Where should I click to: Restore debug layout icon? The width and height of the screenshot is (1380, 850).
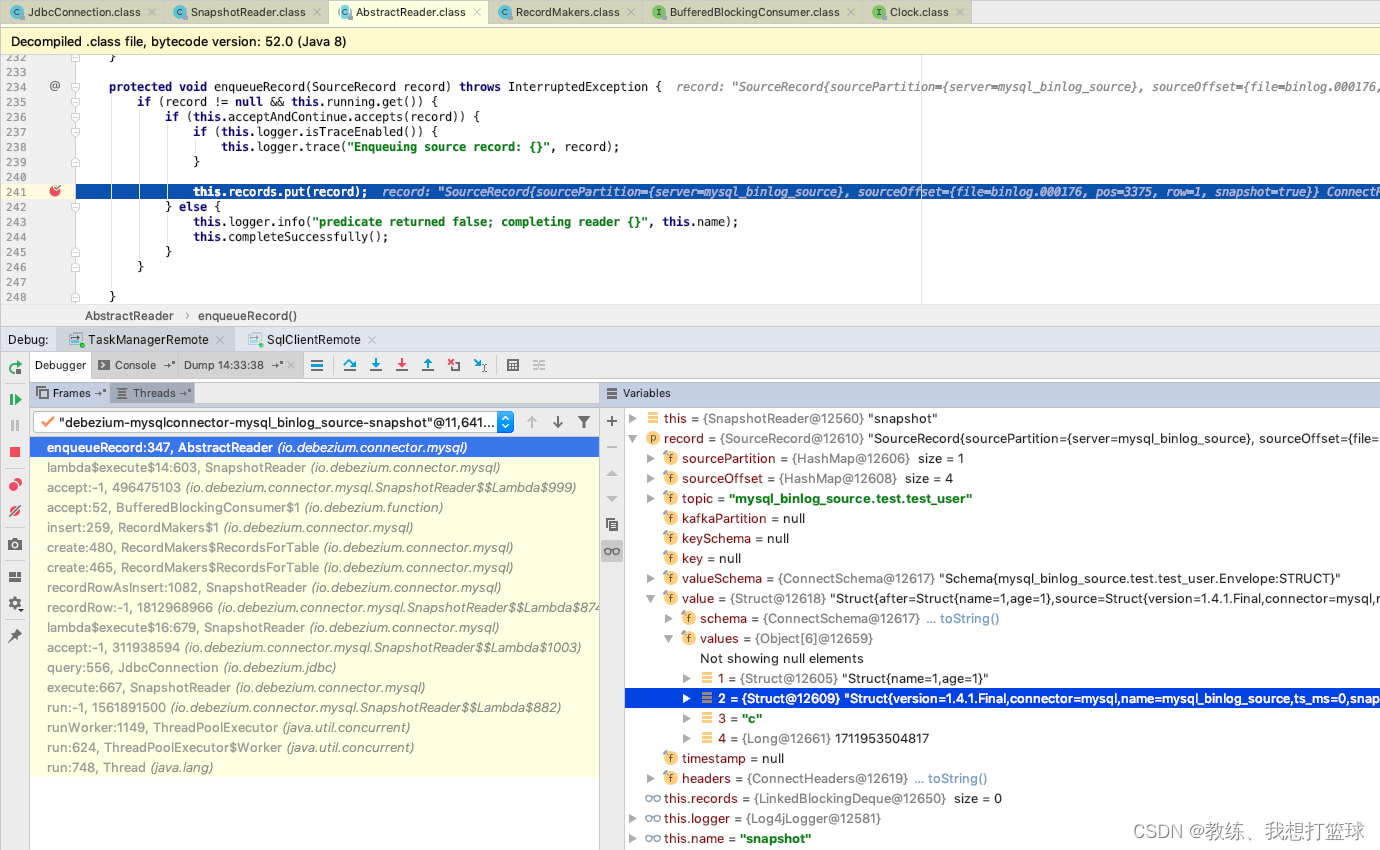15,577
